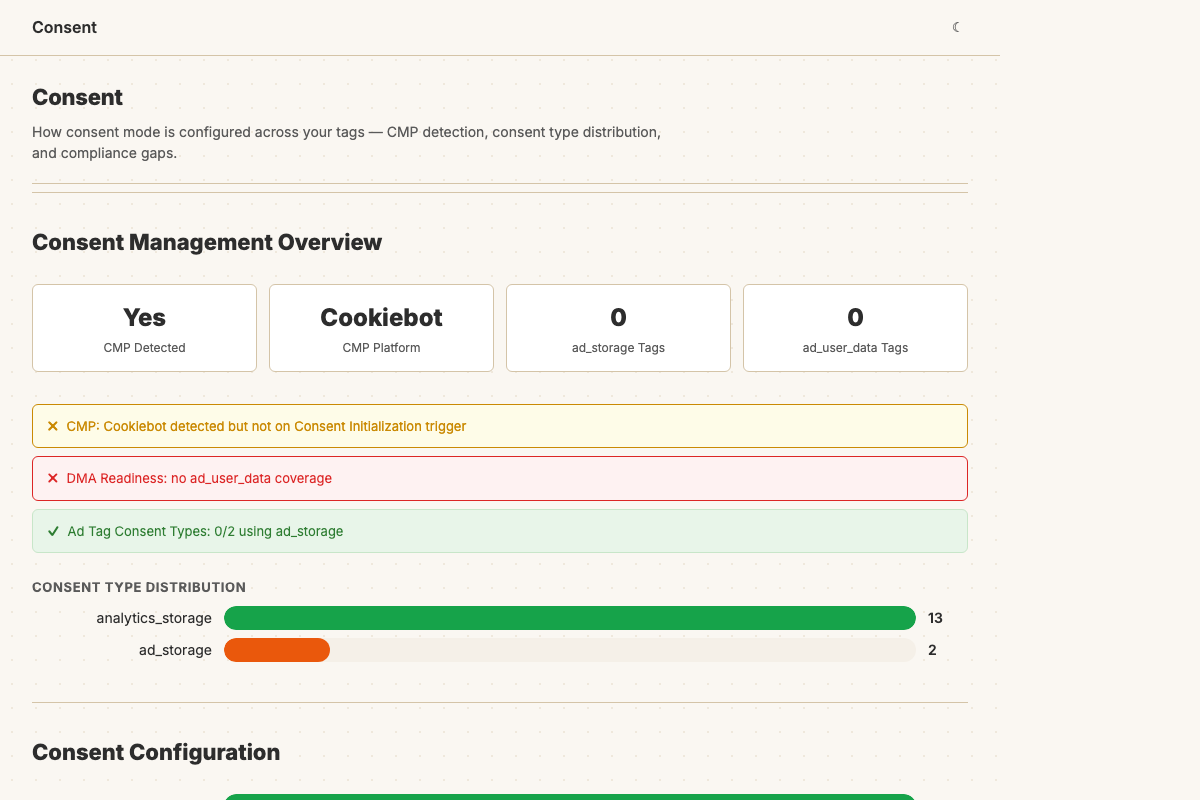Click the green analytics_storage bar
This screenshot has height=800, width=1200.
pos(569,618)
